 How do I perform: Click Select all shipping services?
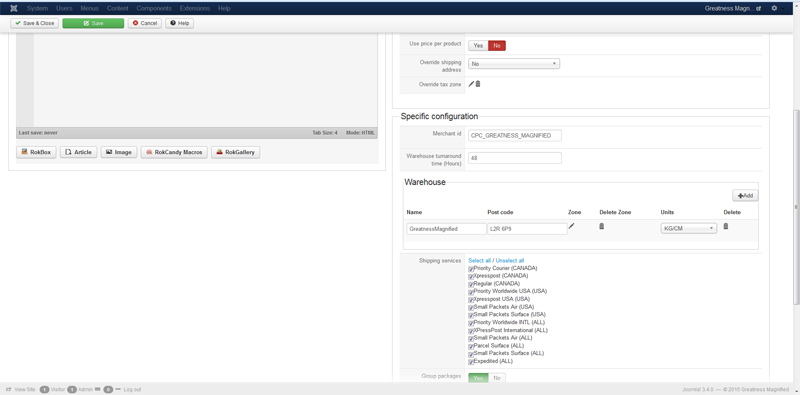[x=480, y=261]
